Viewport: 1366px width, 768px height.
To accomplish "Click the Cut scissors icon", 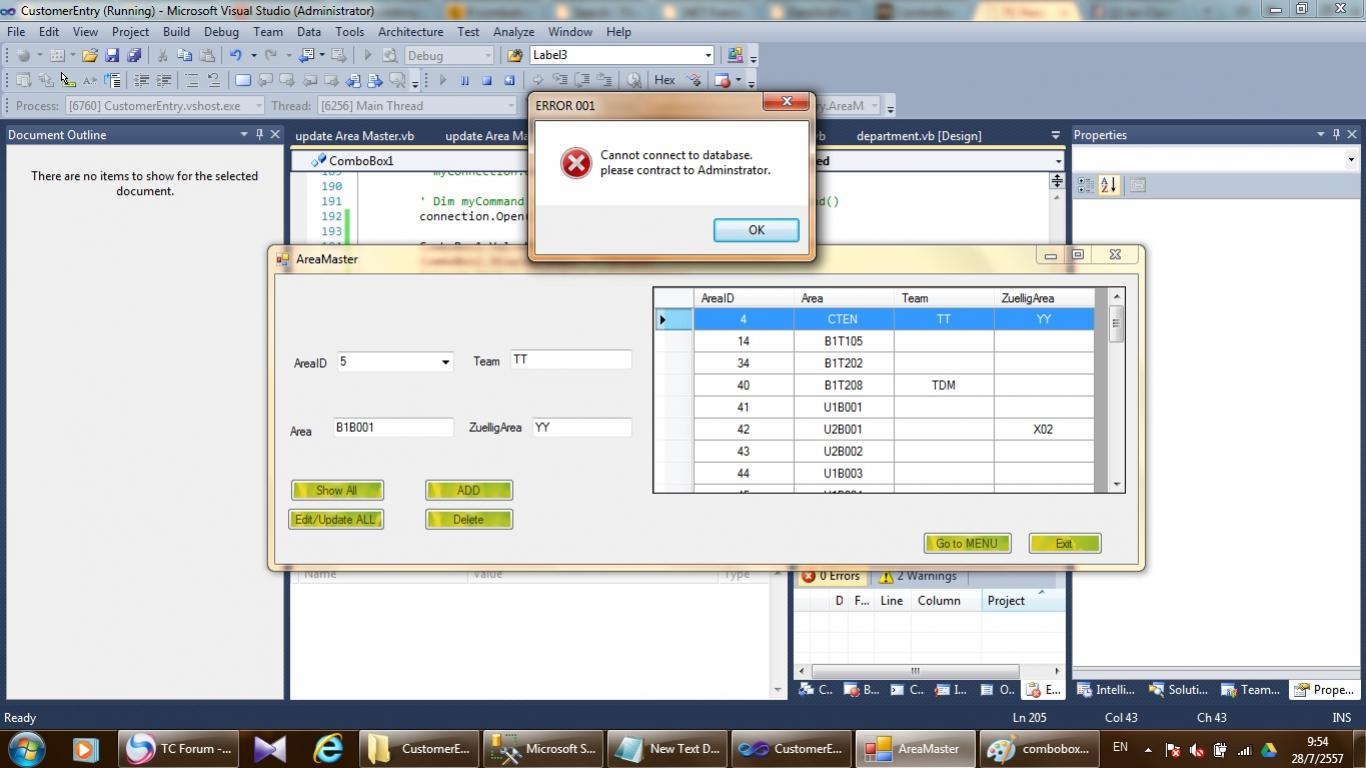I will pos(162,56).
